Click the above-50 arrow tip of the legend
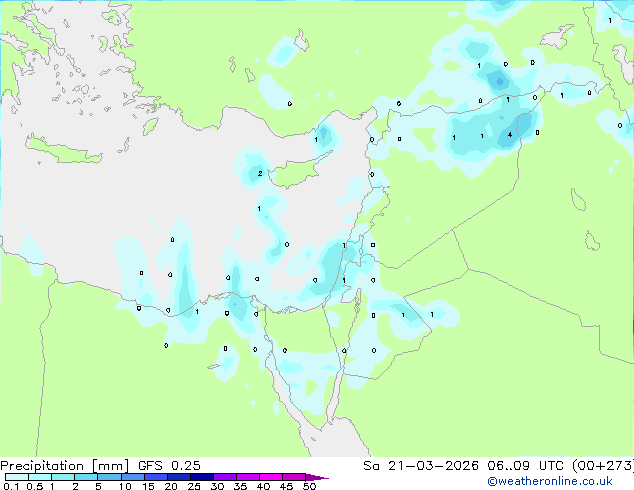The image size is (634, 490). tap(317, 477)
